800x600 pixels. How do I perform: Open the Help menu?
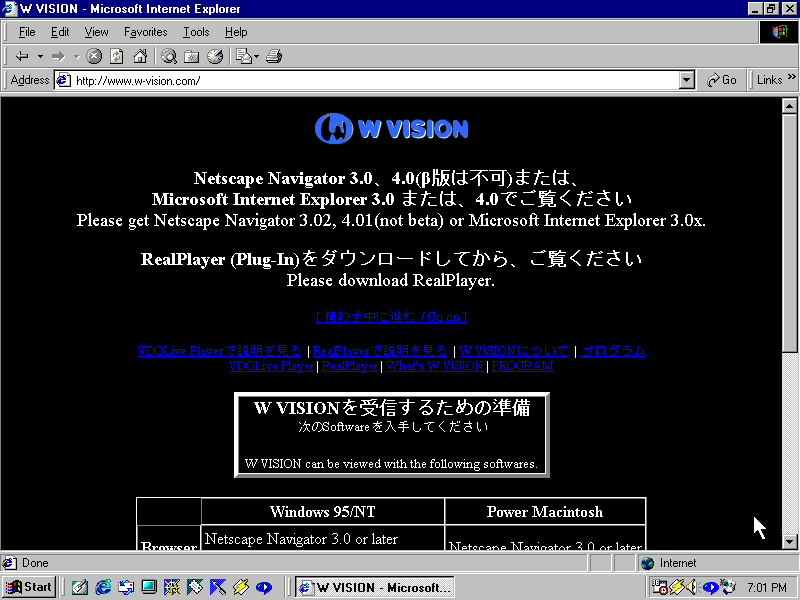point(236,32)
